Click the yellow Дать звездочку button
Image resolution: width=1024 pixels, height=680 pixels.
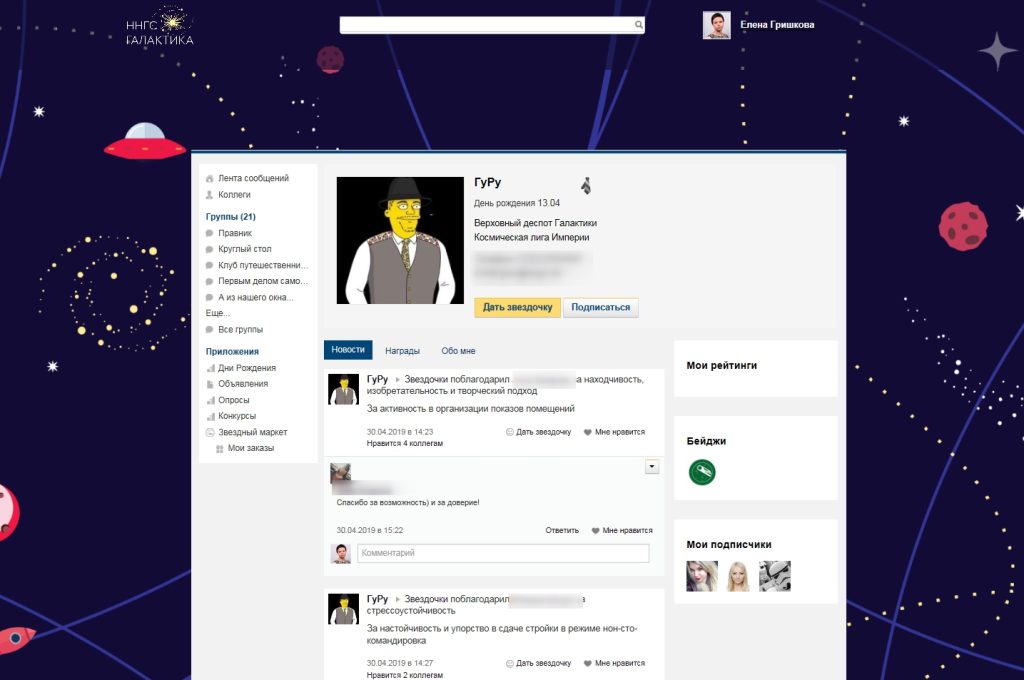517,307
